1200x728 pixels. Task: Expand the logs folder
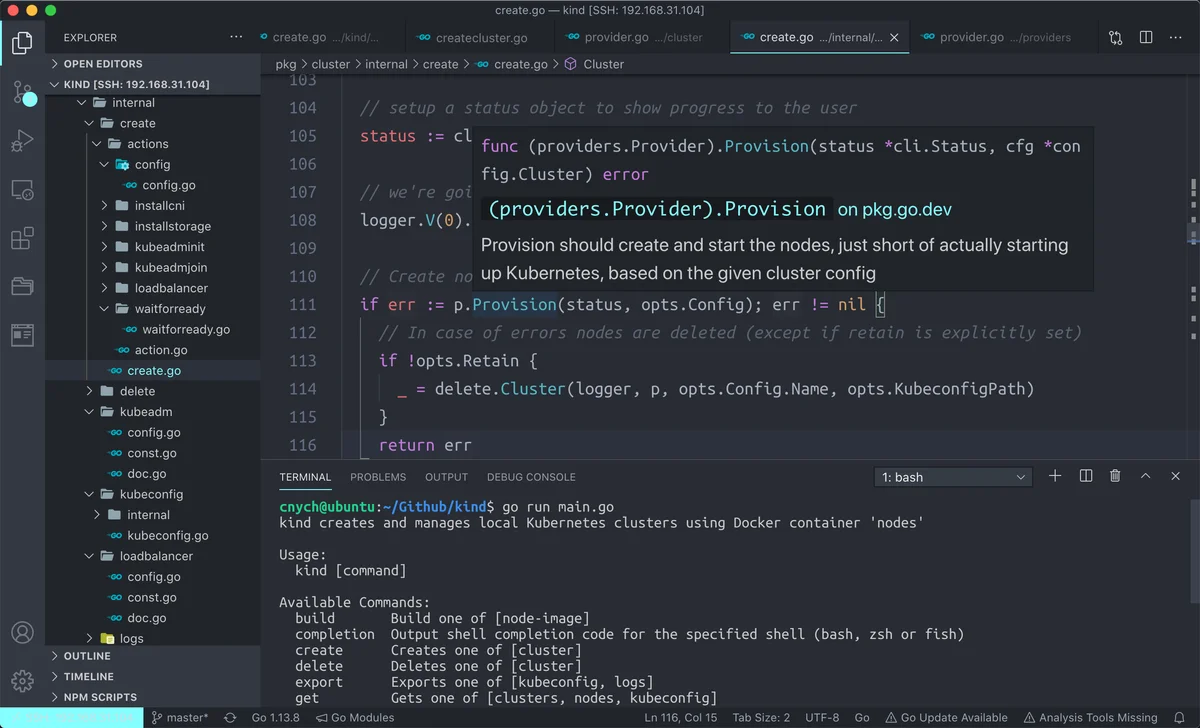point(152,638)
